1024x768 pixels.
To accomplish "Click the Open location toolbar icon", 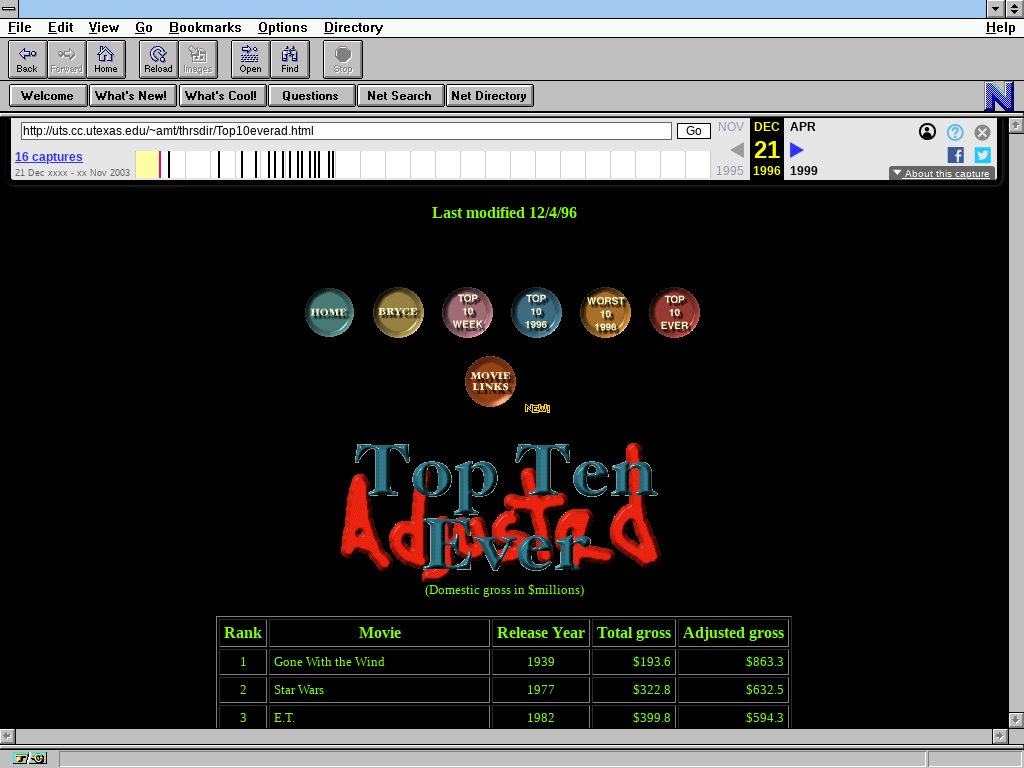I will [250, 60].
